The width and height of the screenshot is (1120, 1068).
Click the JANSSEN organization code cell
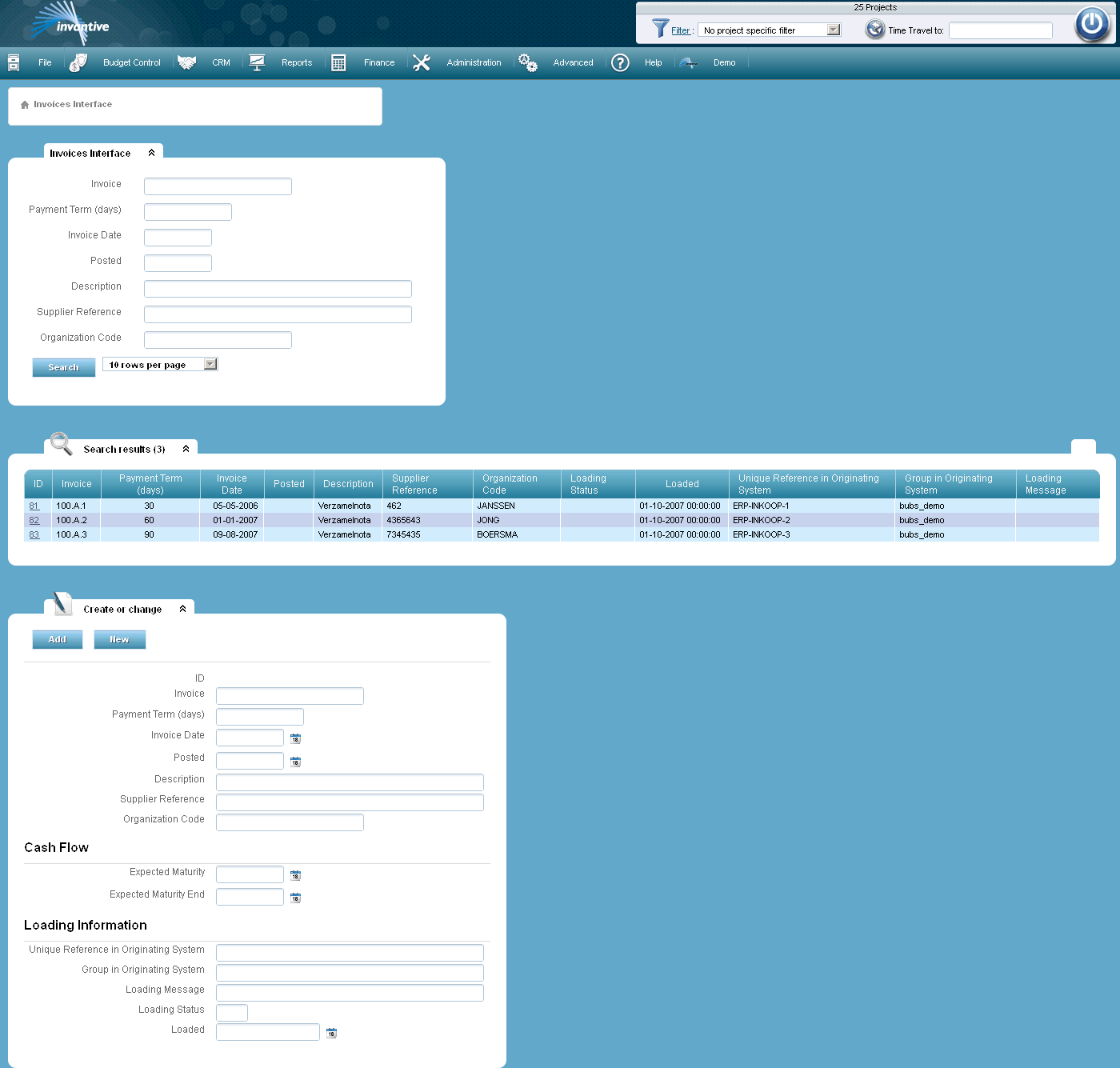click(517, 506)
